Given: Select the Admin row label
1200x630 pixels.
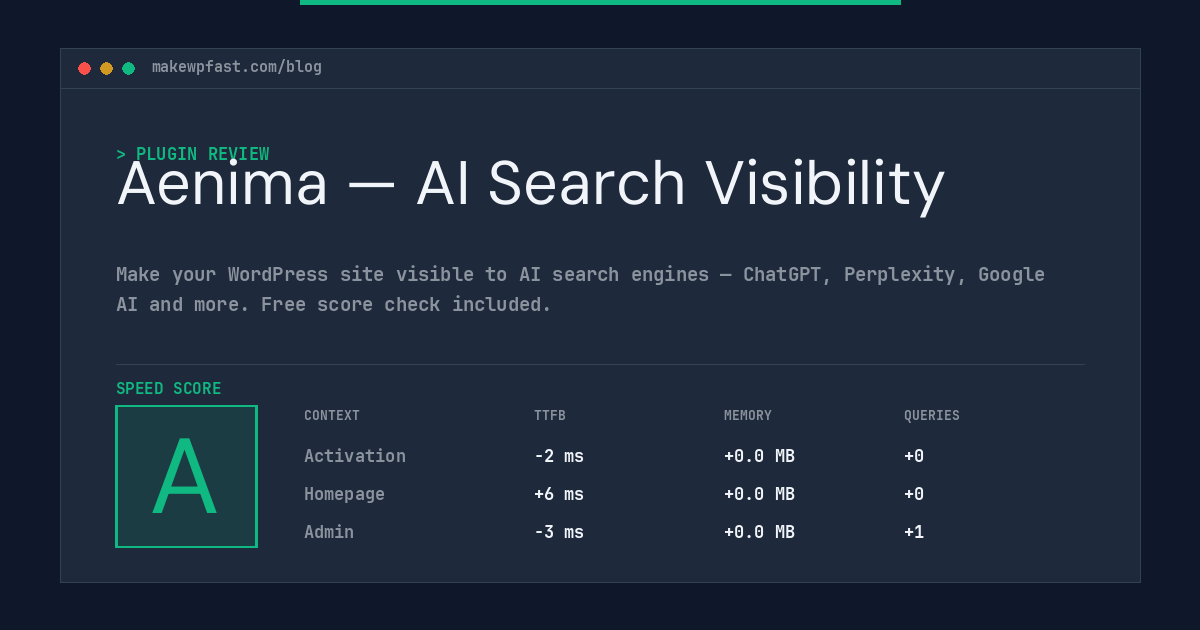Looking at the screenshot, I should point(329,532).
